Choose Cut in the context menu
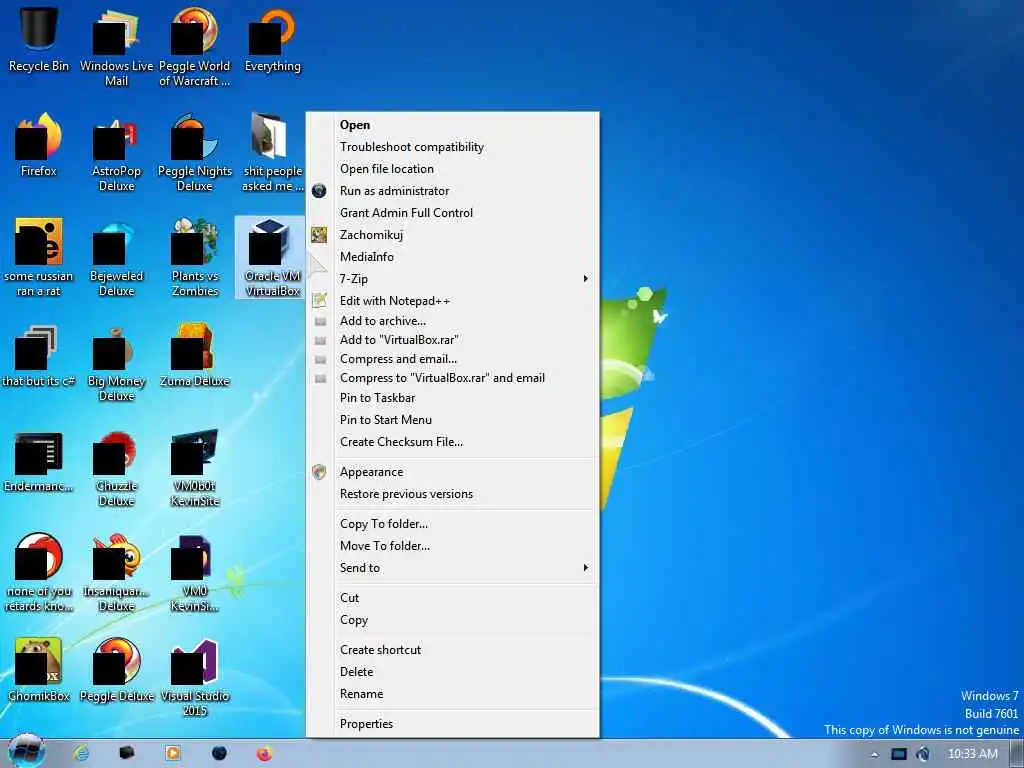Image resolution: width=1024 pixels, height=768 pixels. coord(453,598)
